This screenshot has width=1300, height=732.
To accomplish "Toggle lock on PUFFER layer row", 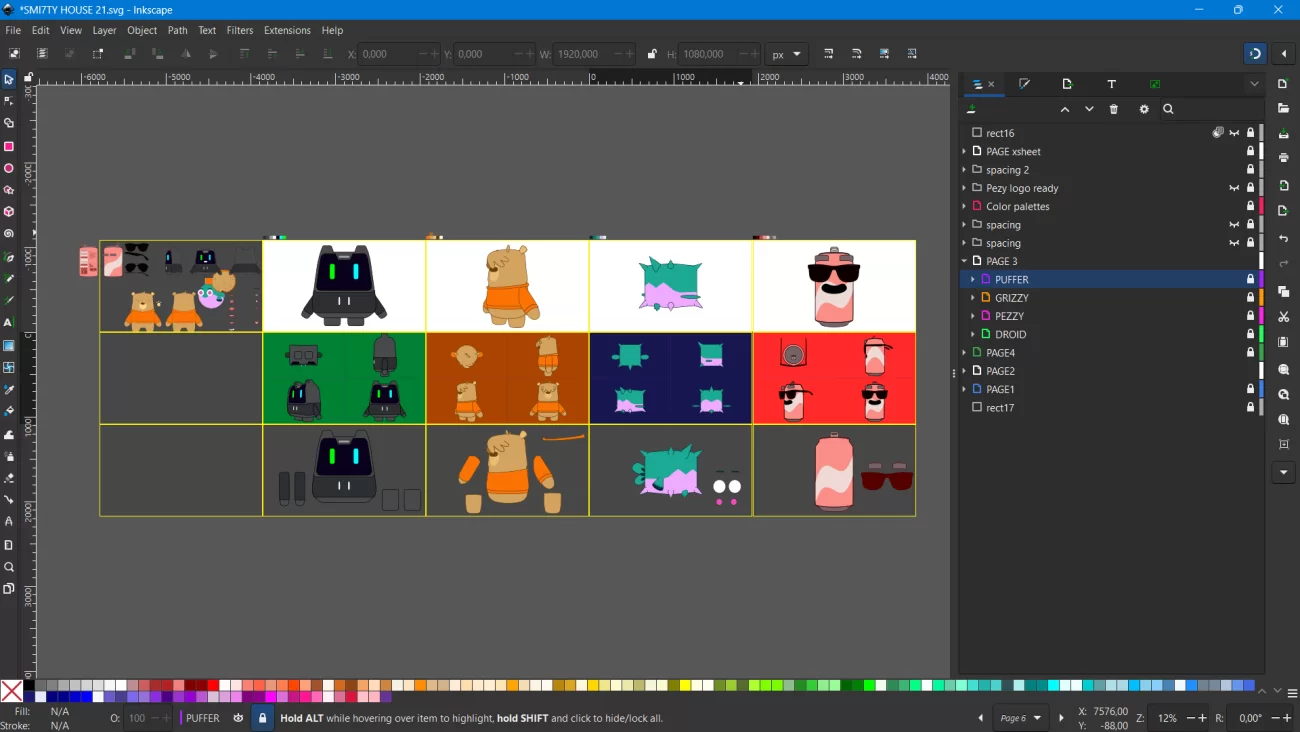I will click(x=1250, y=280).
